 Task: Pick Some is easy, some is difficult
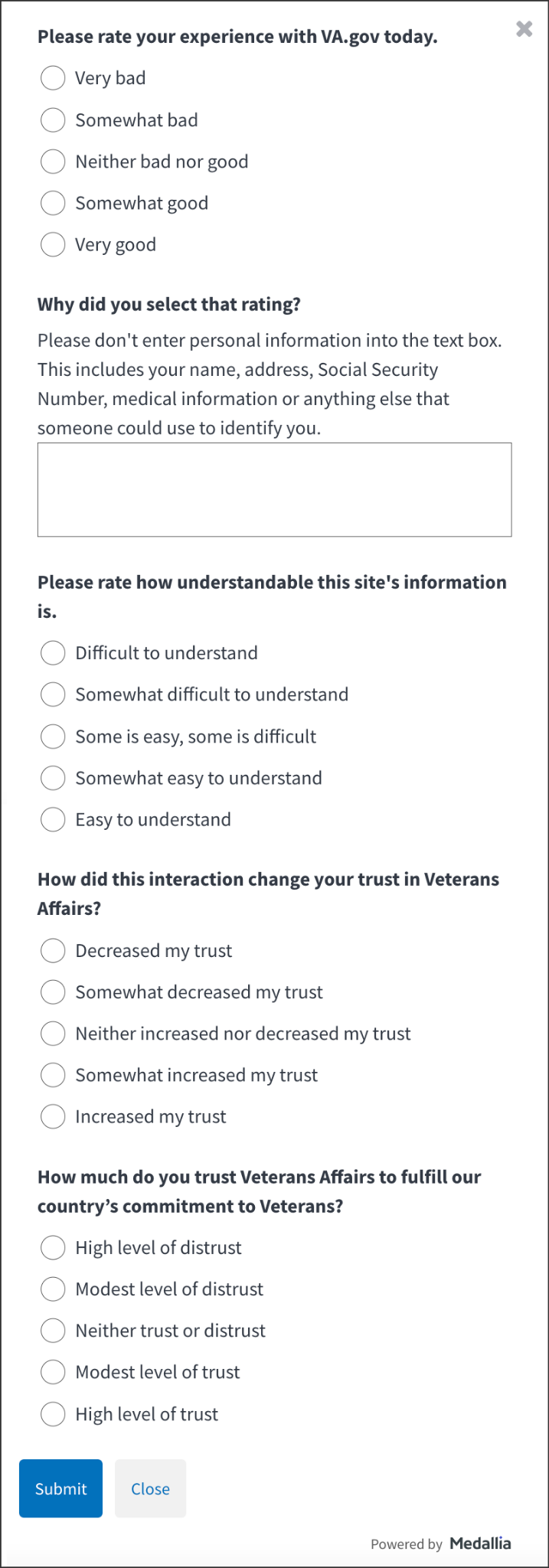pos(53,737)
